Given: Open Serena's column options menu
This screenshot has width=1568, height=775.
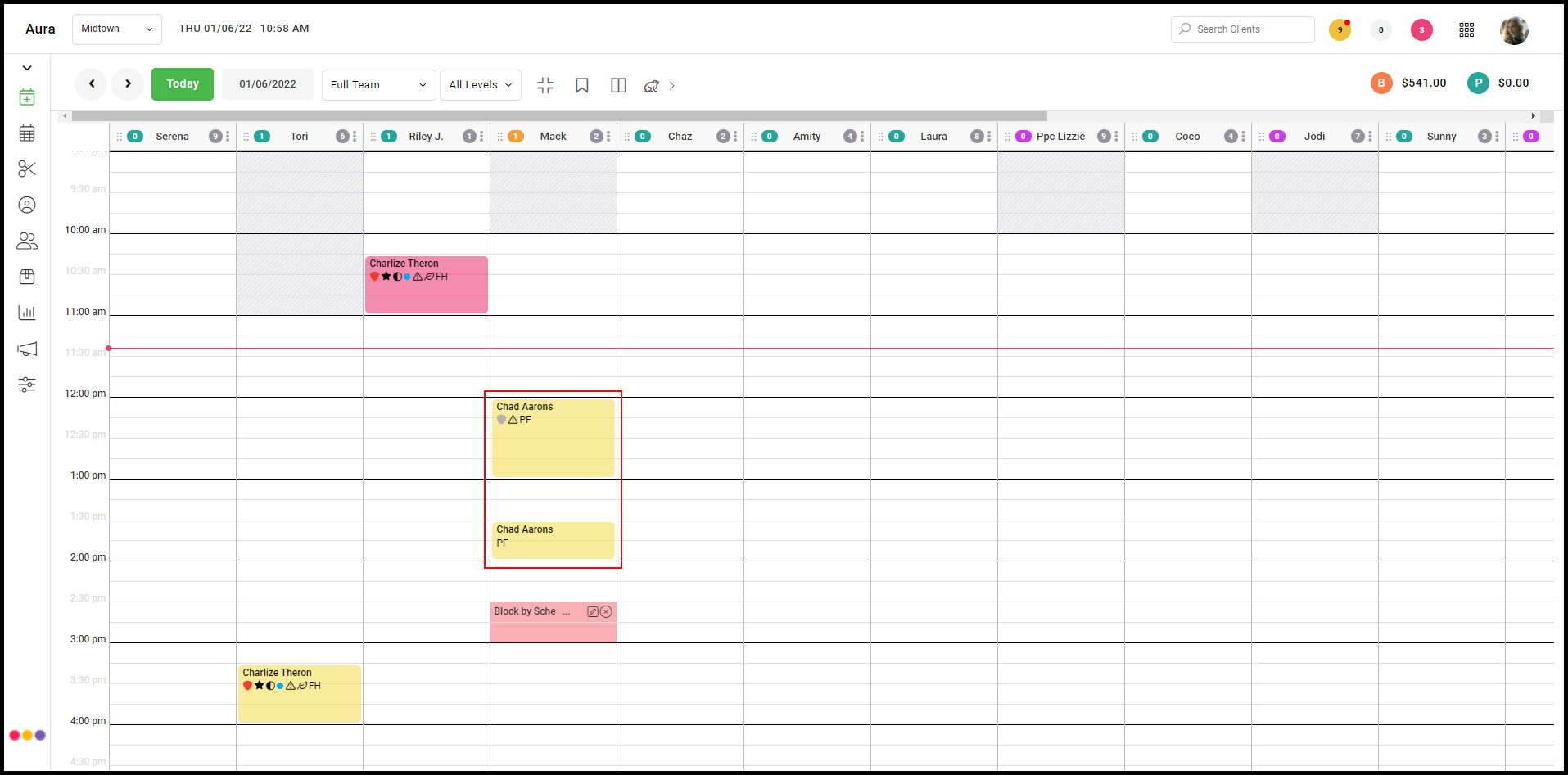Looking at the screenshot, I should [x=228, y=137].
